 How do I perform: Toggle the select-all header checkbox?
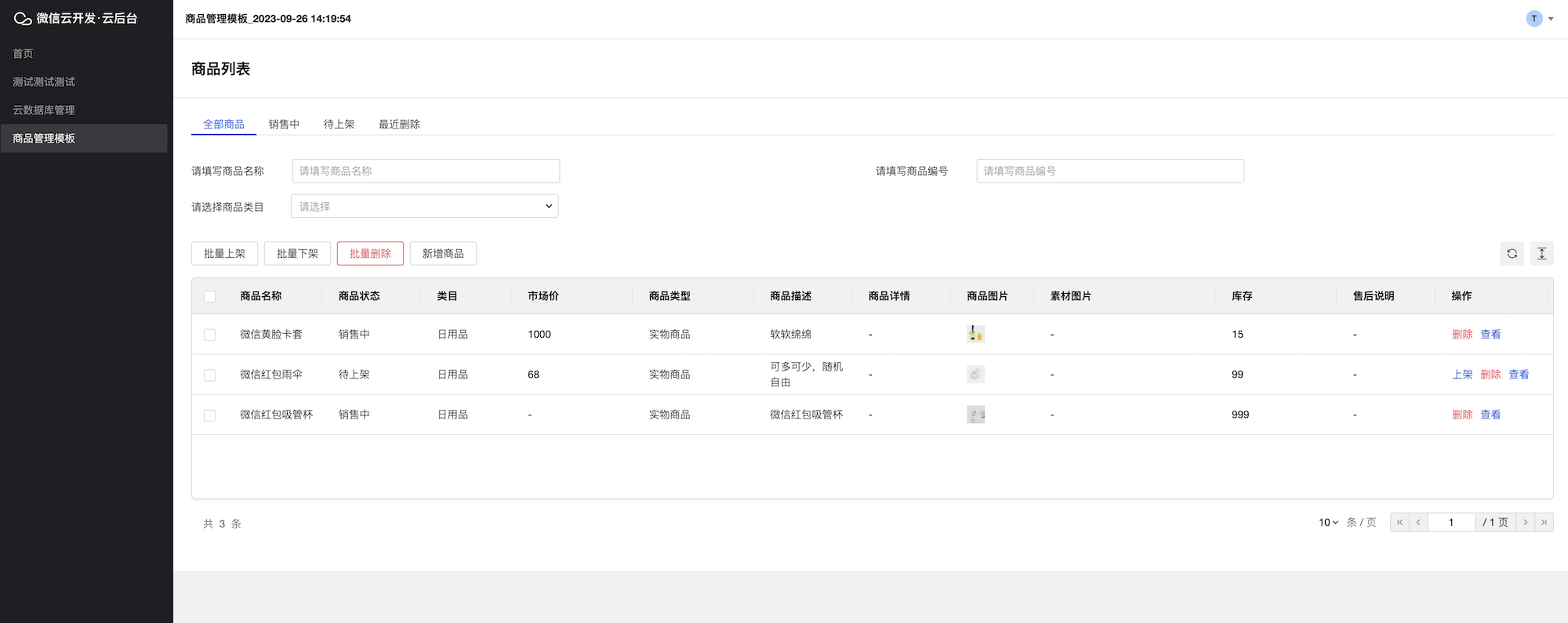click(x=209, y=296)
